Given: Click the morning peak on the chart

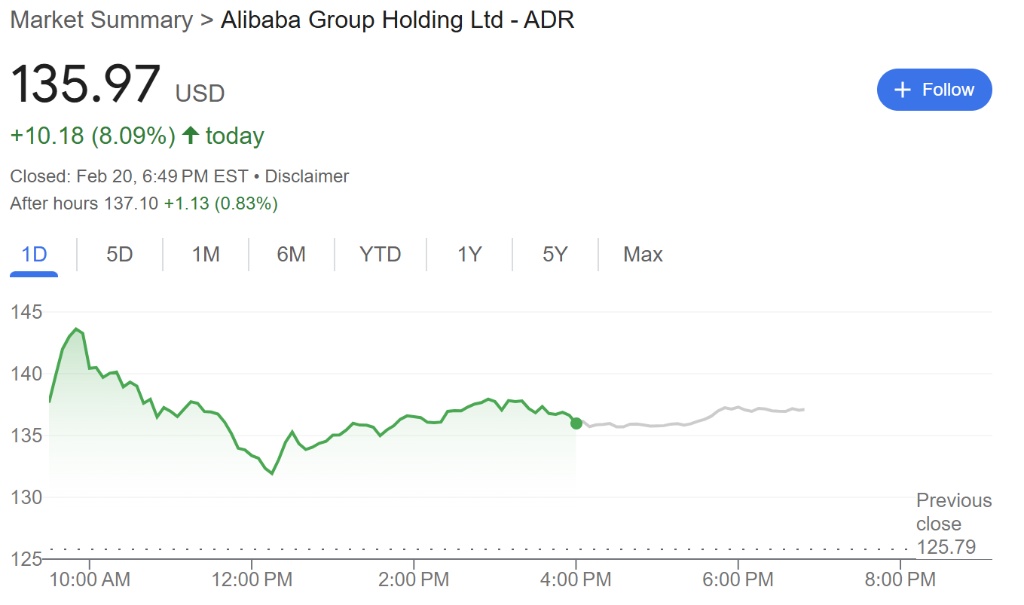Looking at the screenshot, I should [x=77, y=329].
